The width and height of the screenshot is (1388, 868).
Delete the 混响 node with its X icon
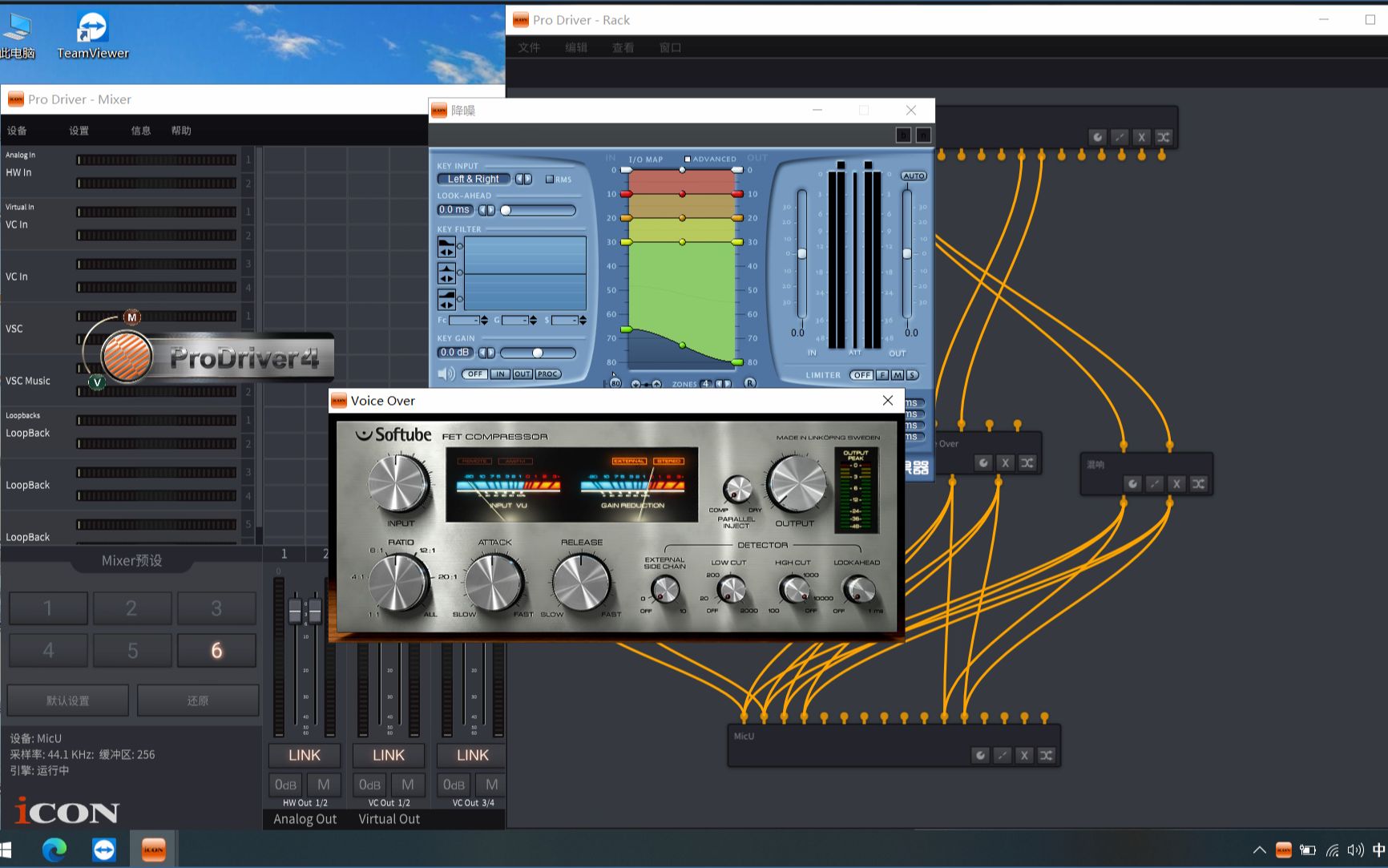(1176, 484)
